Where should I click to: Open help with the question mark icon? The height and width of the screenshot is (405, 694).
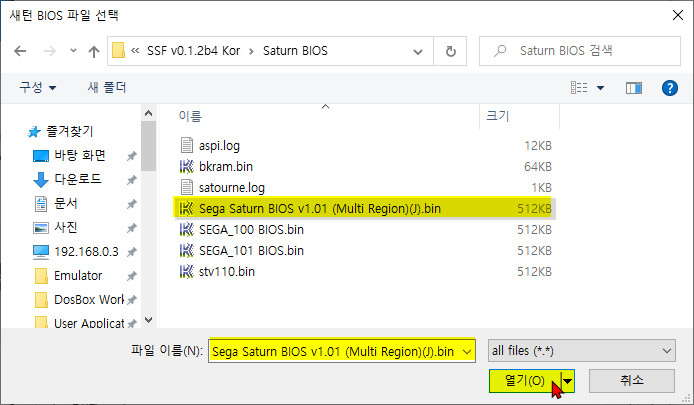pos(670,88)
